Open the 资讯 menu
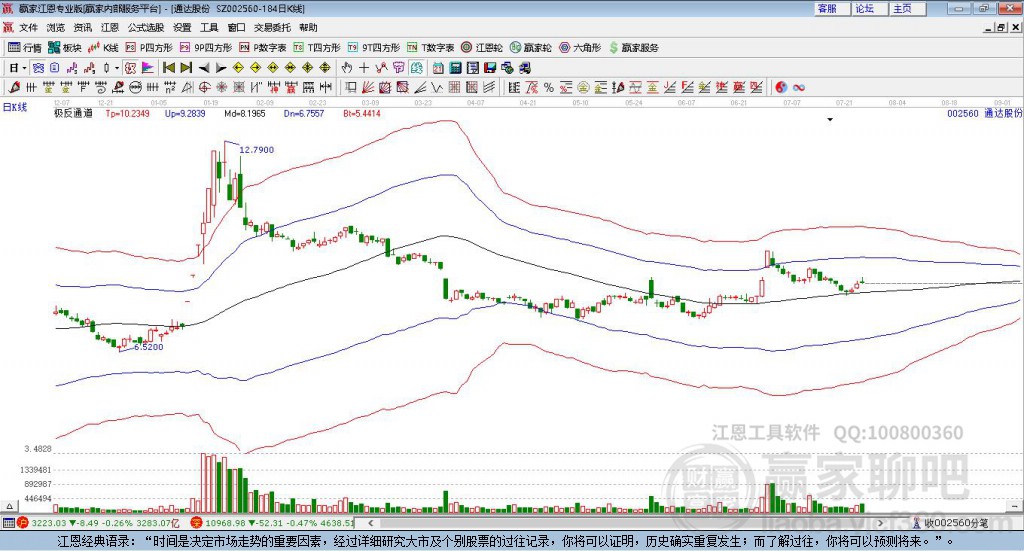 (83, 27)
